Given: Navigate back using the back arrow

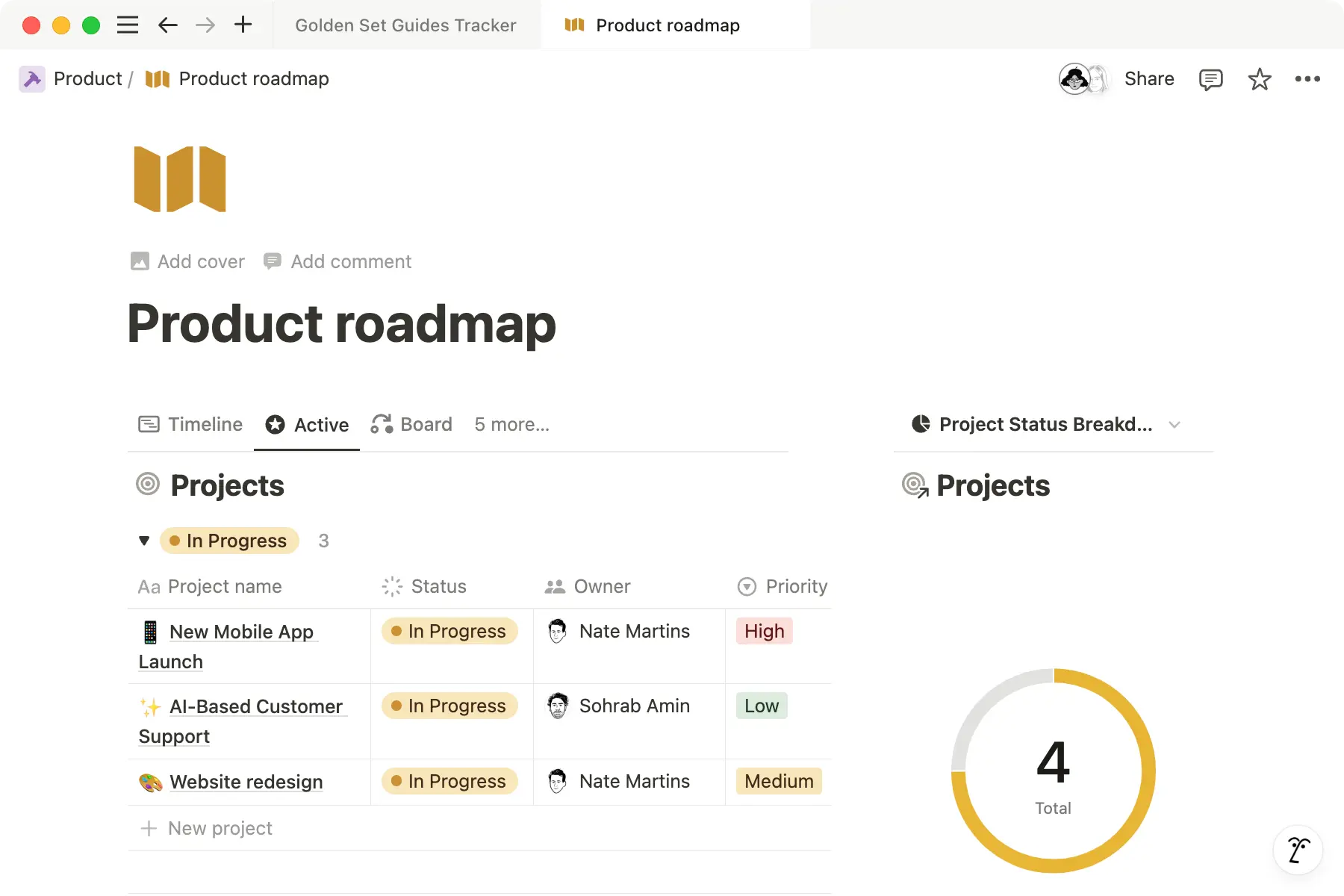Looking at the screenshot, I should point(167,25).
